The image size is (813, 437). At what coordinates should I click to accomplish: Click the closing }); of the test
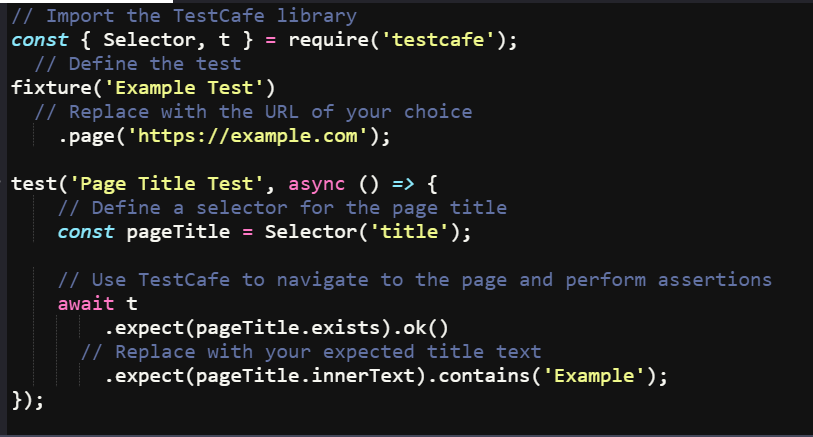click(28, 400)
